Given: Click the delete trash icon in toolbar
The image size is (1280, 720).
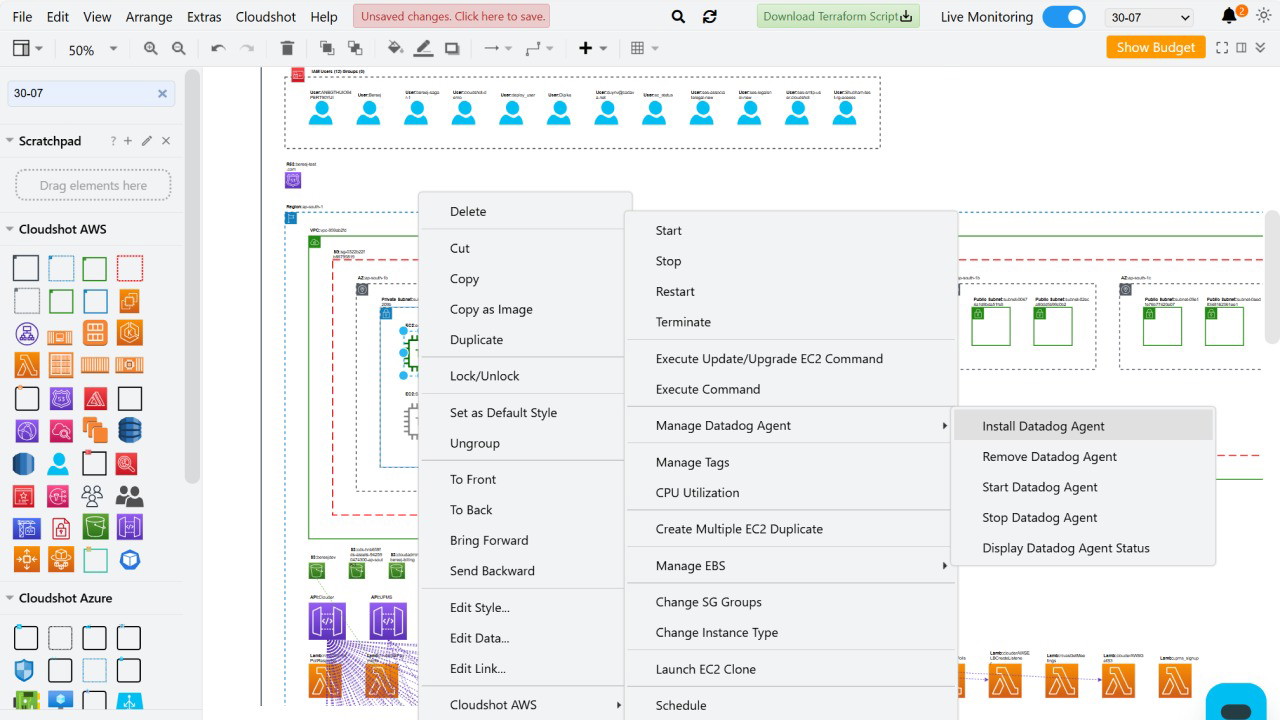Looking at the screenshot, I should 287,48.
